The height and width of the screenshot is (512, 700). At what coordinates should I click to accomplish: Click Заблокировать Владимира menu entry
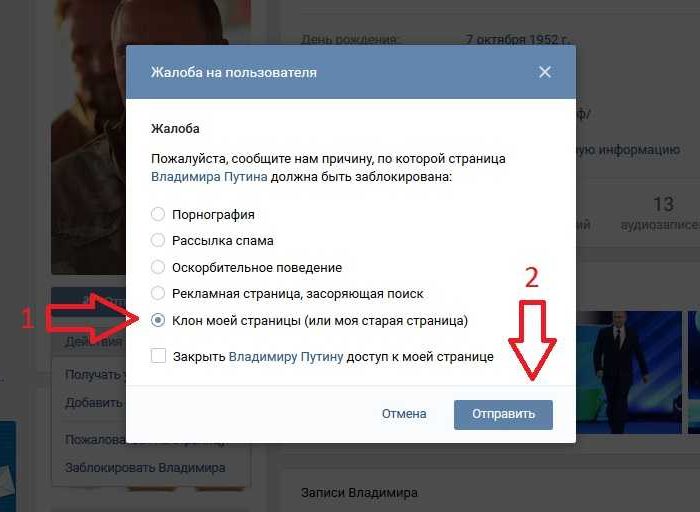(x=145, y=468)
